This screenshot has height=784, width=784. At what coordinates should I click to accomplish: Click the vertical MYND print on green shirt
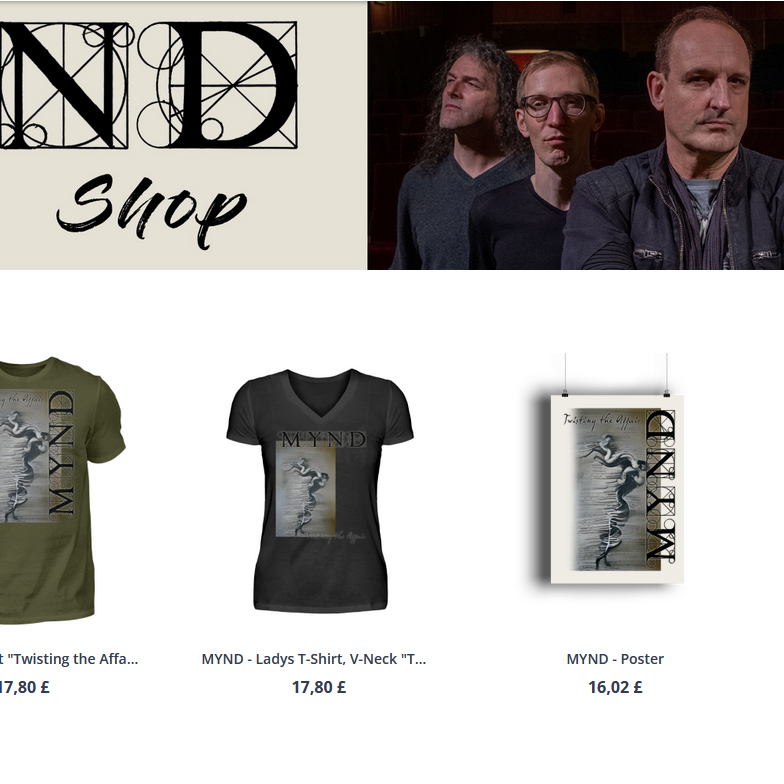pyautogui.click(x=62, y=453)
